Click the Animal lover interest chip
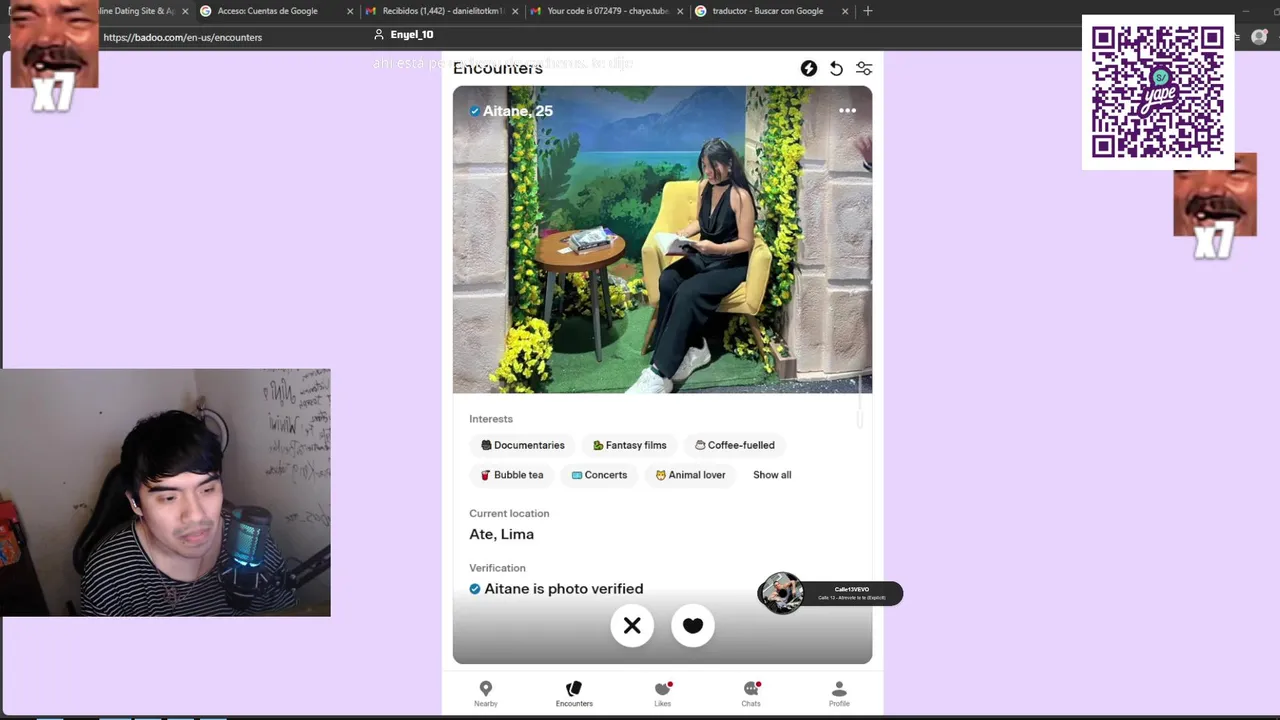1280x720 pixels. pyautogui.click(x=690, y=475)
